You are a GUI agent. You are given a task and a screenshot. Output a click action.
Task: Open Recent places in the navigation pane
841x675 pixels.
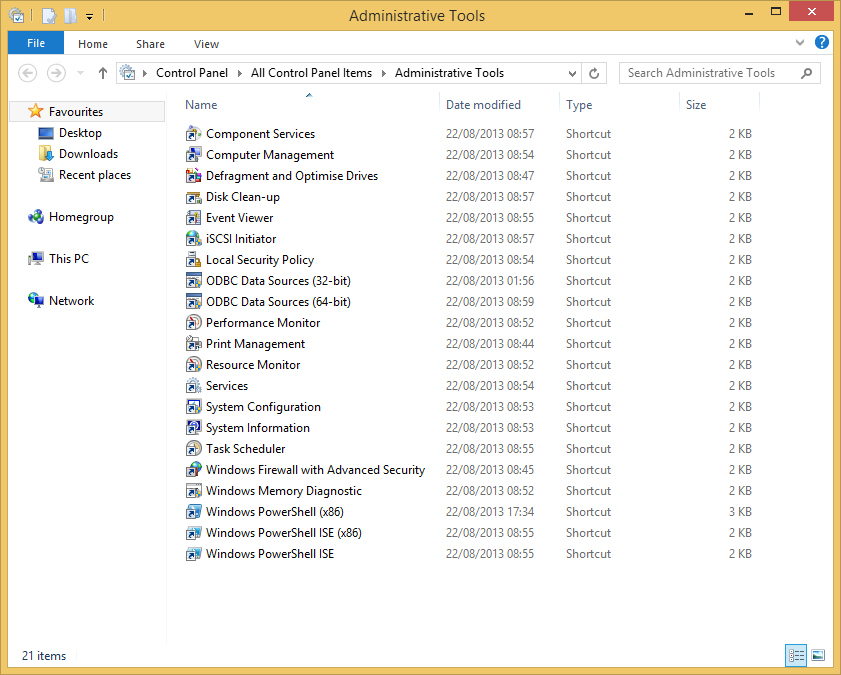(x=94, y=175)
